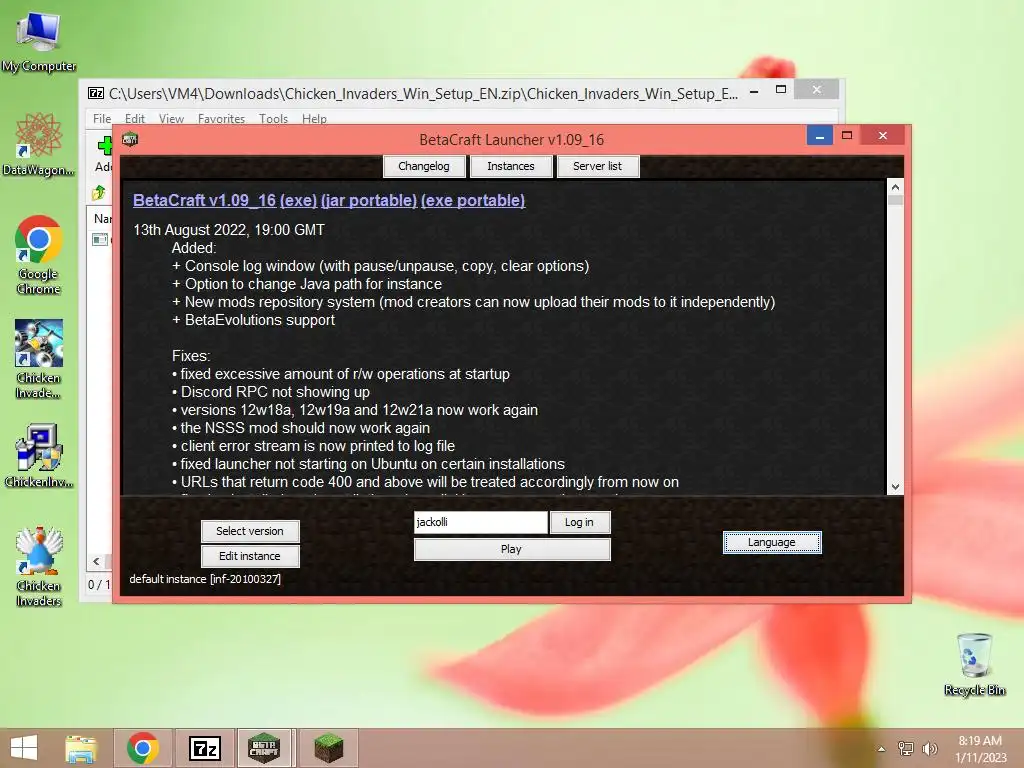Image resolution: width=1024 pixels, height=768 pixels.
Task: Click the jackolli username field
Action: pos(481,522)
